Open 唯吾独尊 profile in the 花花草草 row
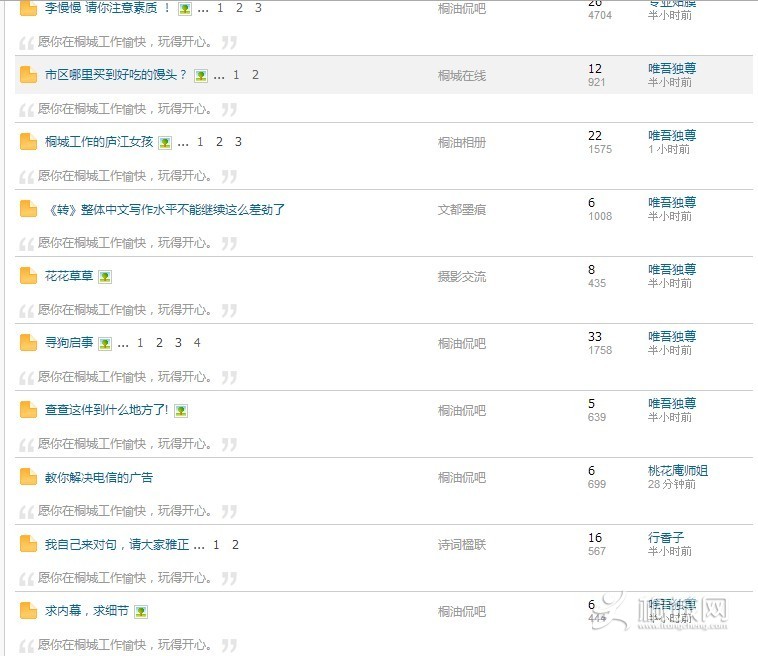The width and height of the screenshot is (758, 656). point(672,269)
